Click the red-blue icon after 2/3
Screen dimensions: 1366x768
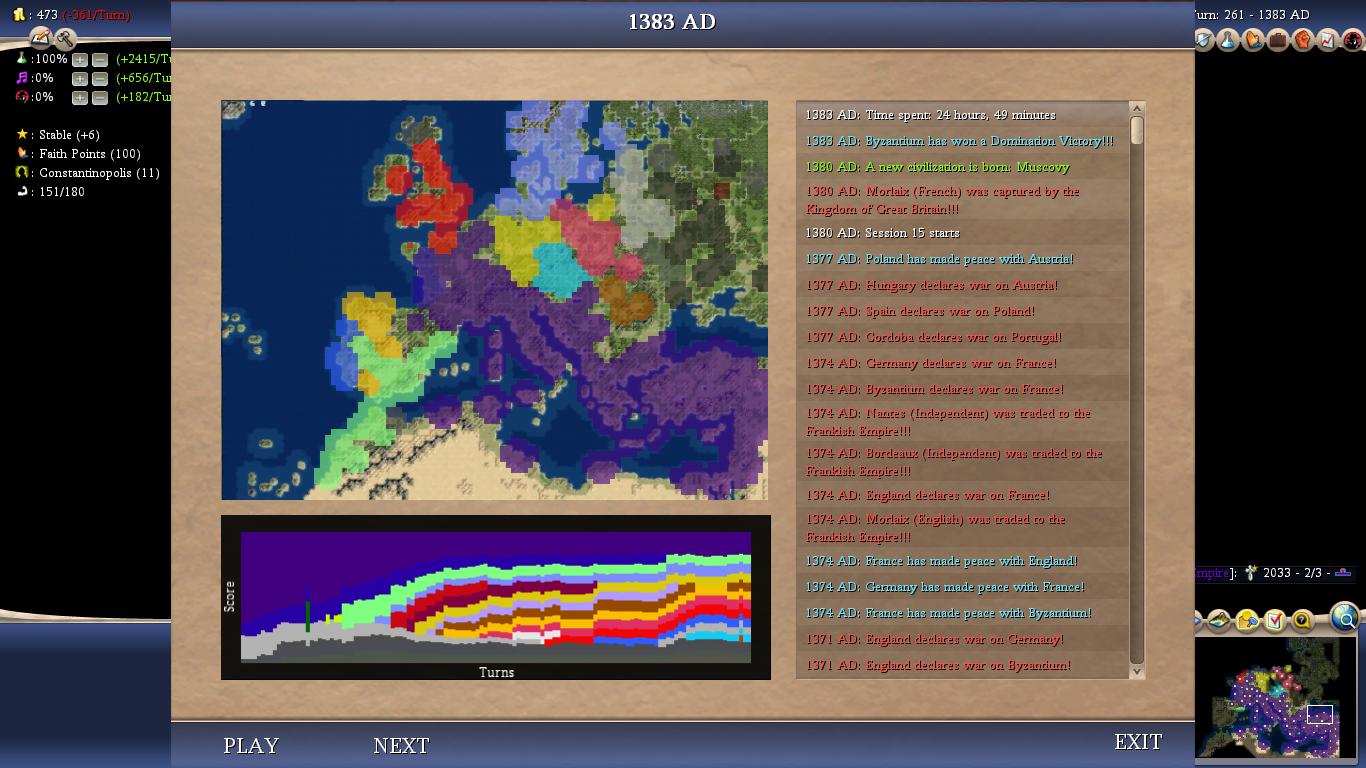[1343, 573]
